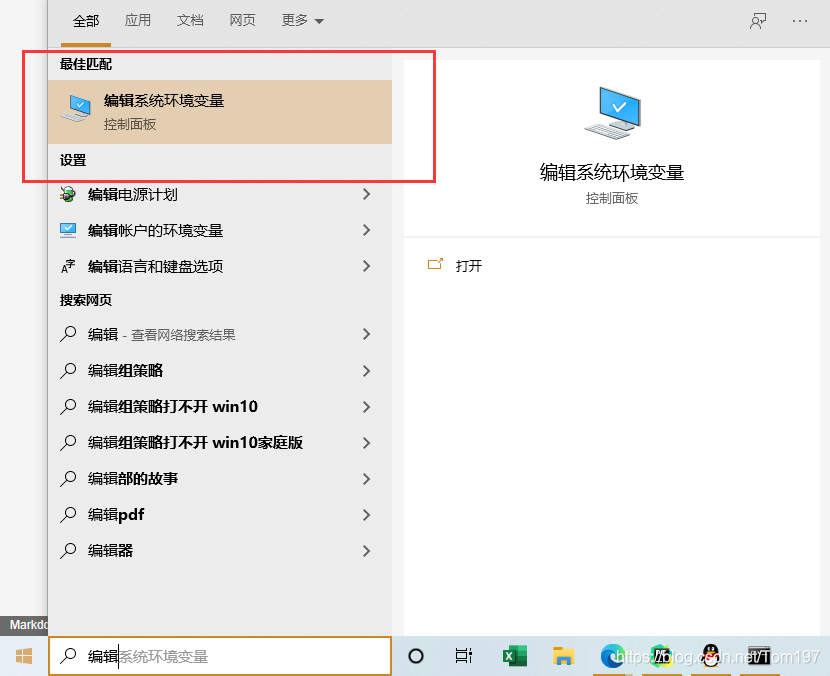Click the large computer icon in preview pane
The width and height of the screenshot is (830, 676).
(x=612, y=113)
